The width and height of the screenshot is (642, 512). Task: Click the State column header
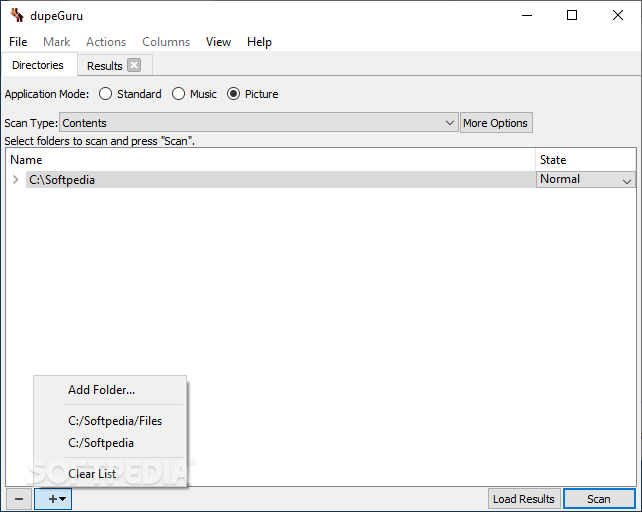point(585,160)
